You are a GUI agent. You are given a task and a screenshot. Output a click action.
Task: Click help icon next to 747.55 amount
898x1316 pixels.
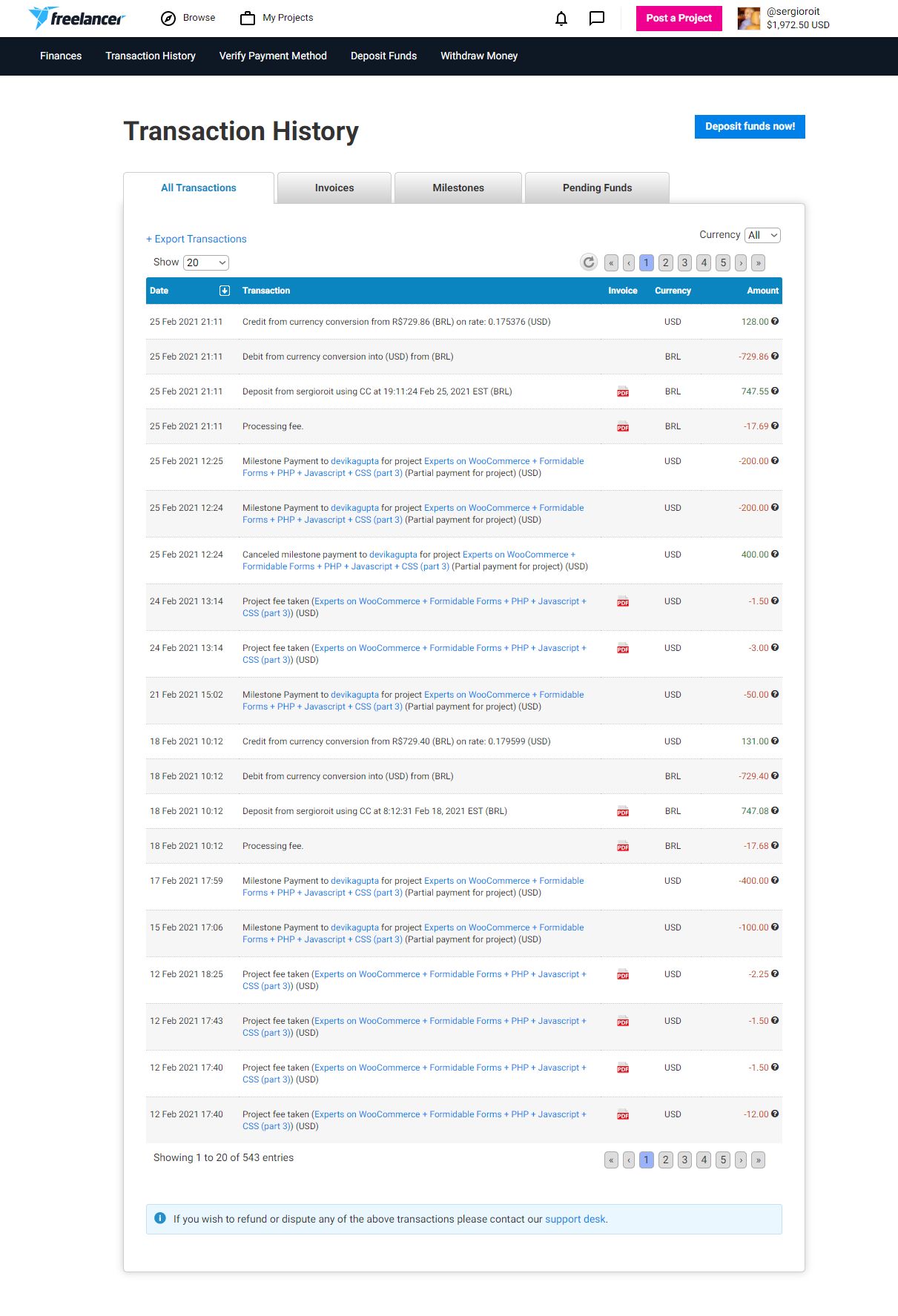coord(775,391)
